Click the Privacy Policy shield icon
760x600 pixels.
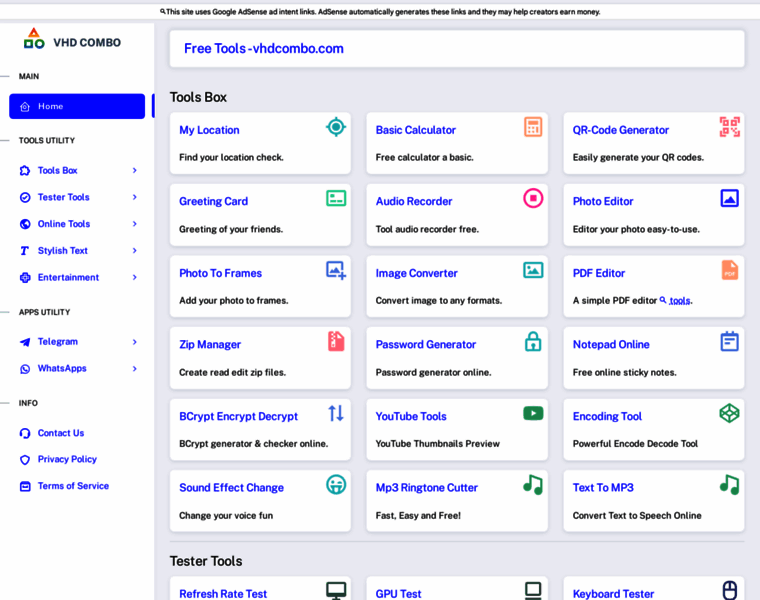click(25, 459)
